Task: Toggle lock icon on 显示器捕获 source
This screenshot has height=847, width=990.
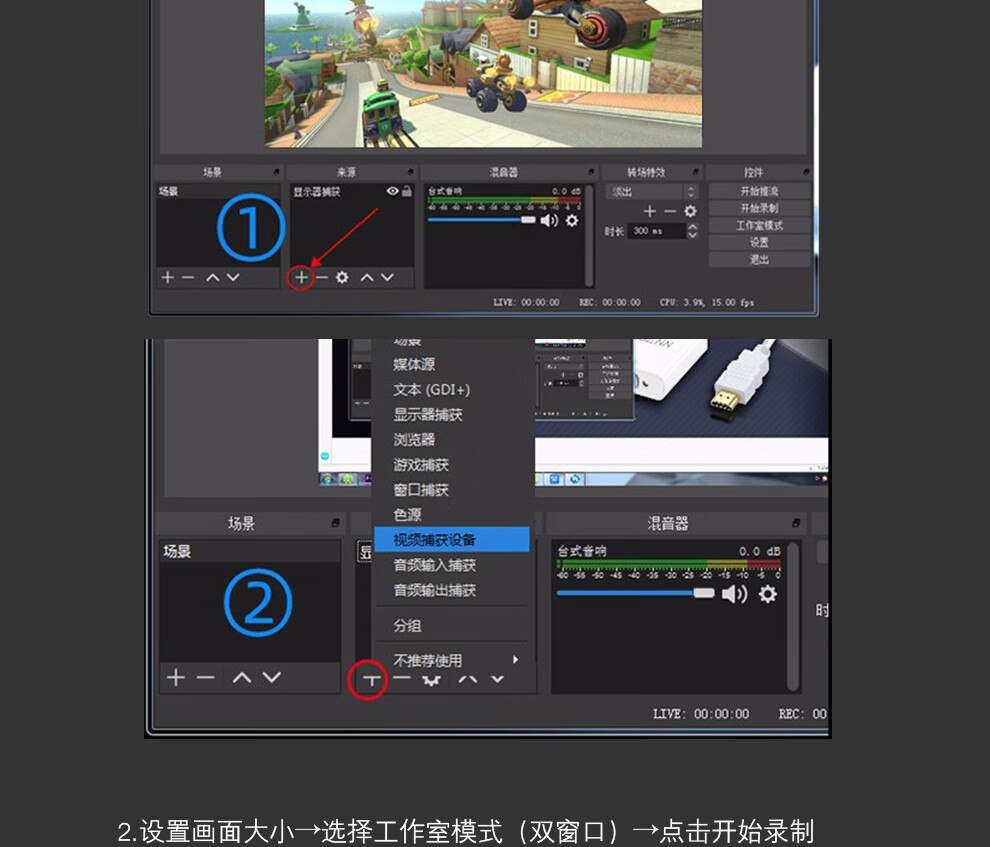Action: click(x=406, y=191)
